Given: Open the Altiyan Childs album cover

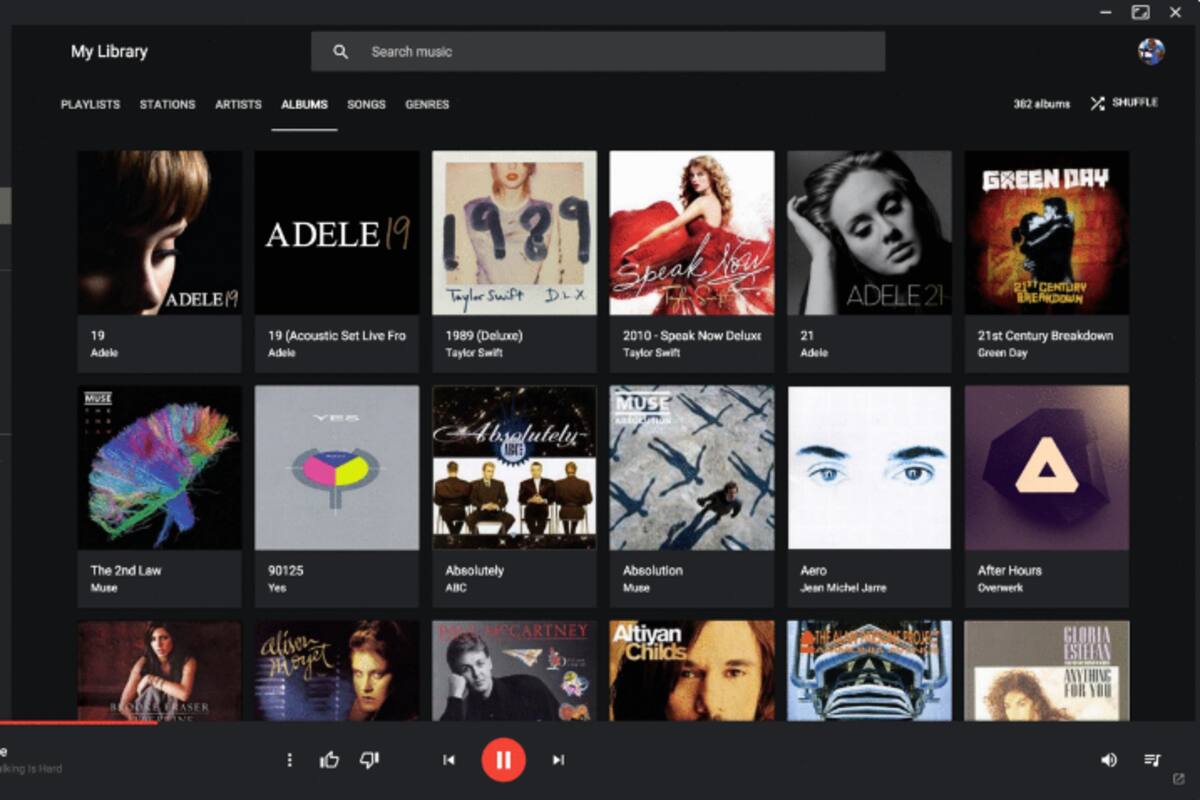Looking at the screenshot, I should tap(692, 670).
